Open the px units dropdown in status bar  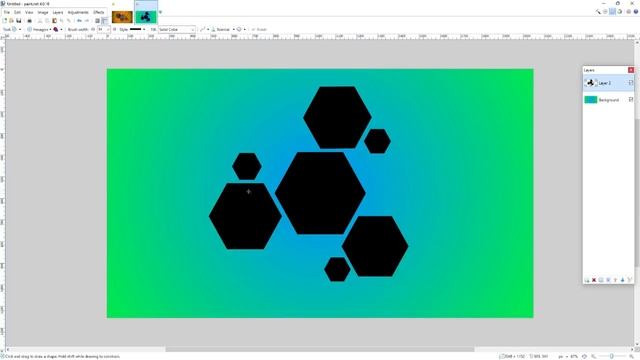coord(563,356)
